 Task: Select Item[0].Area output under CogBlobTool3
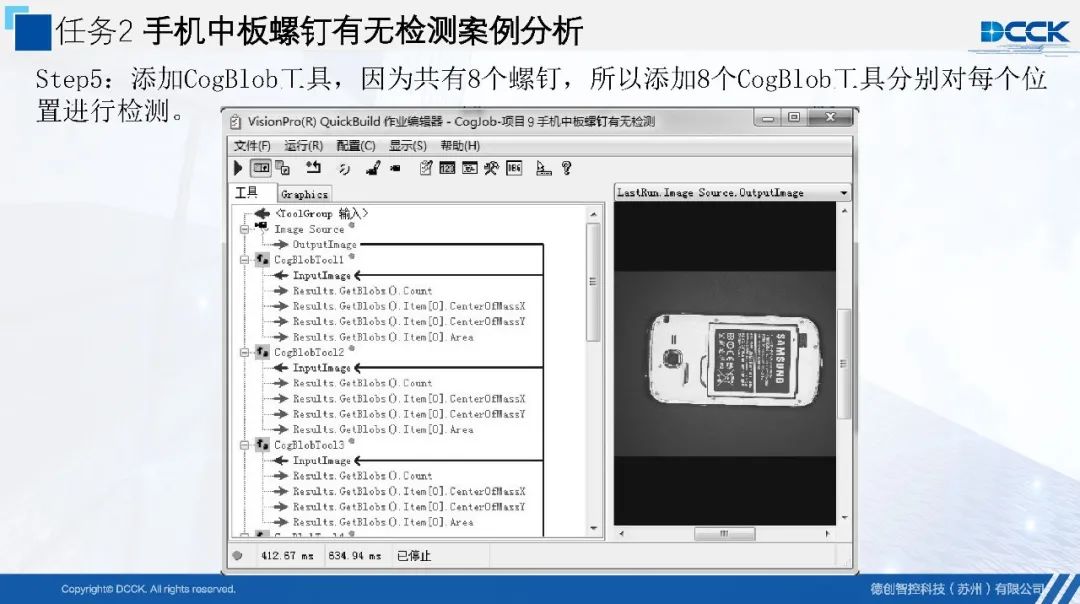[x=383, y=522]
